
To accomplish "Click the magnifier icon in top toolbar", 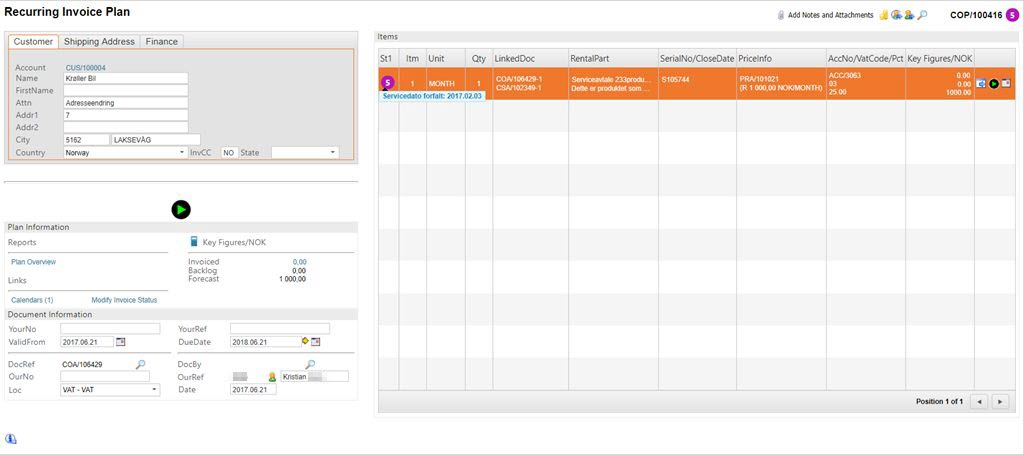I will (922, 15).
